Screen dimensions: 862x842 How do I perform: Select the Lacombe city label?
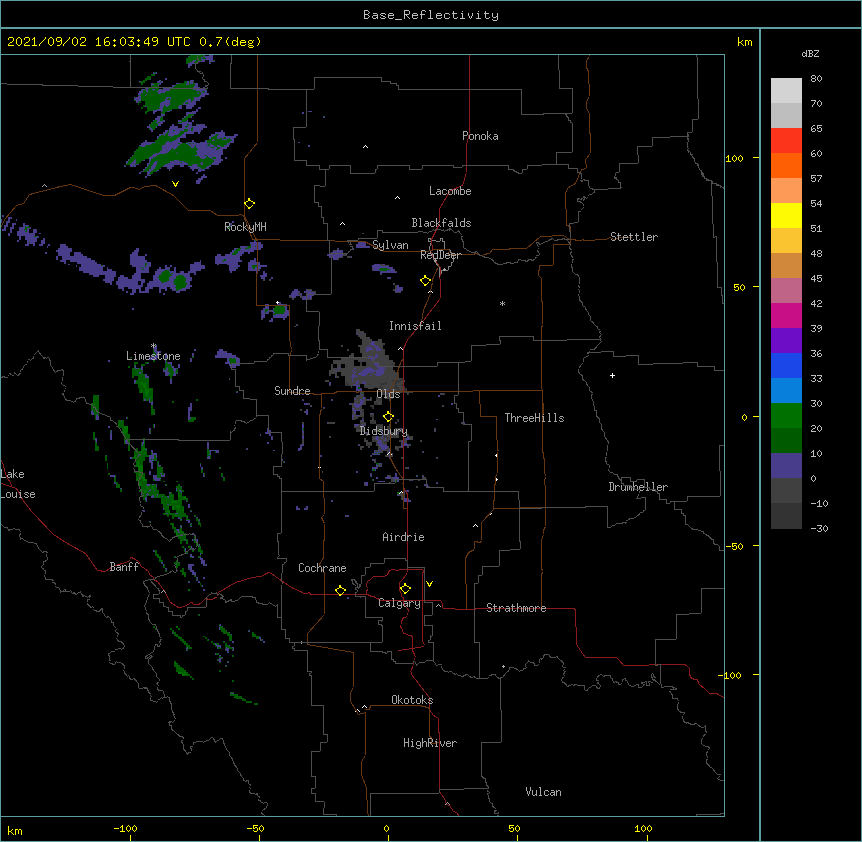pos(450,191)
